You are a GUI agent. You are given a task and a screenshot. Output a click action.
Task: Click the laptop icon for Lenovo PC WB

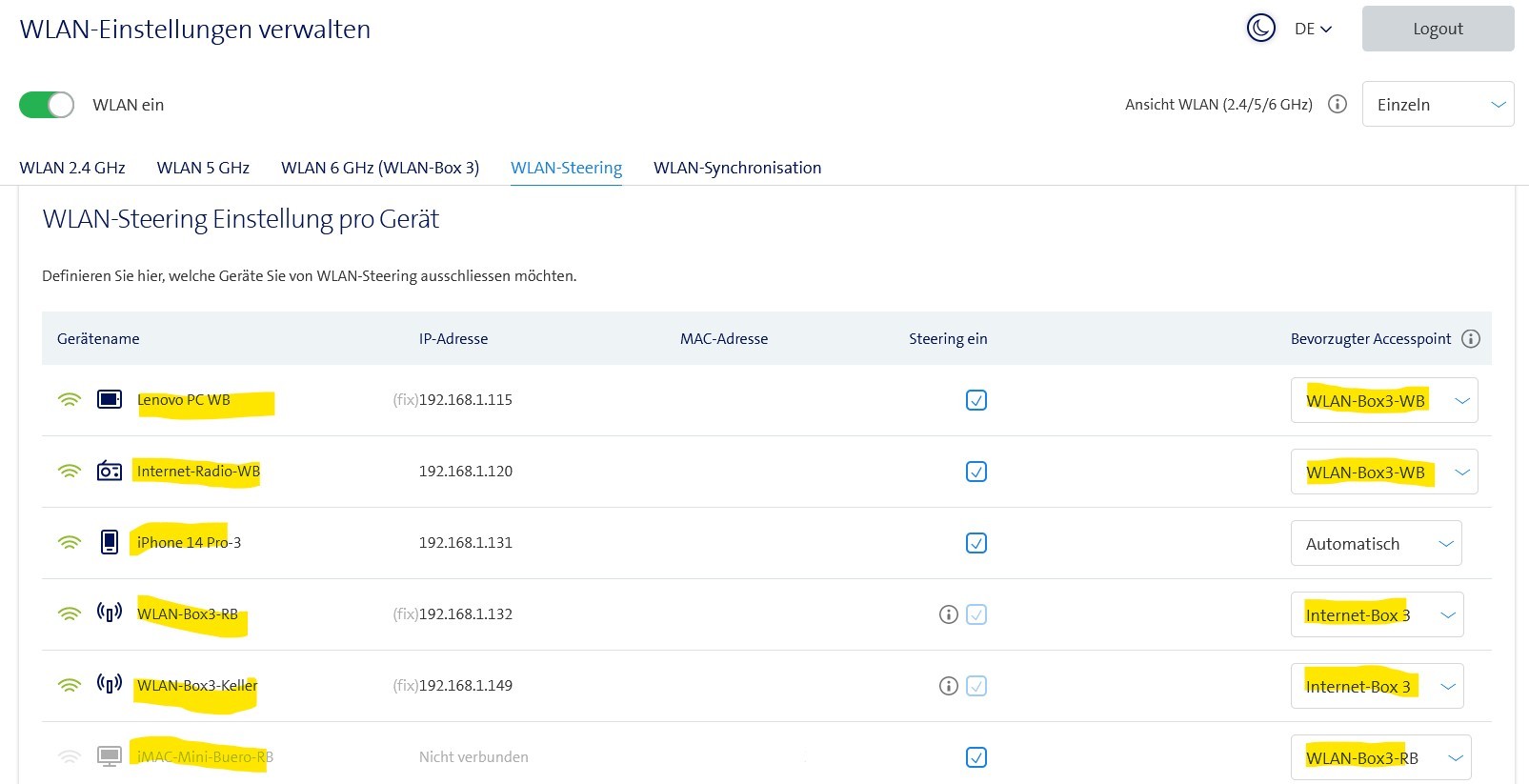[x=110, y=399]
